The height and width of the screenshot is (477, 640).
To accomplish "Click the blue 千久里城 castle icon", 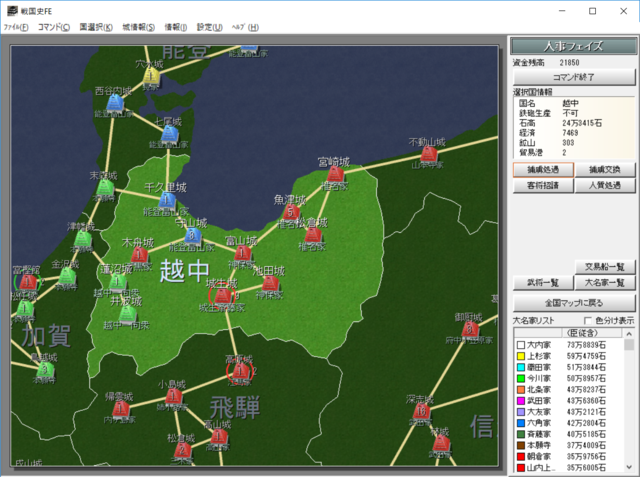I will (x=167, y=201).
